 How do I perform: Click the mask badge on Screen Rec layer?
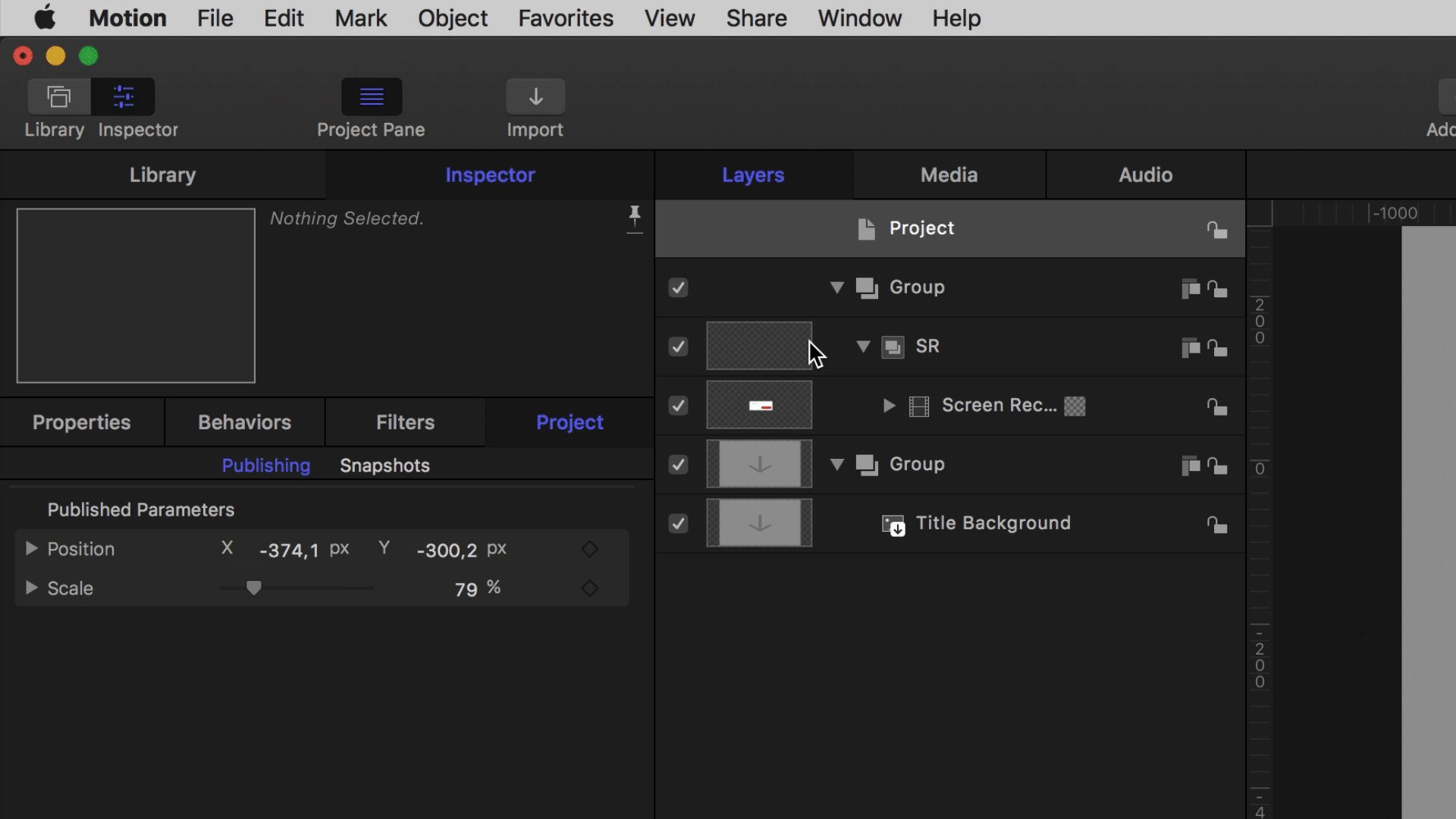click(x=1075, y=406)
